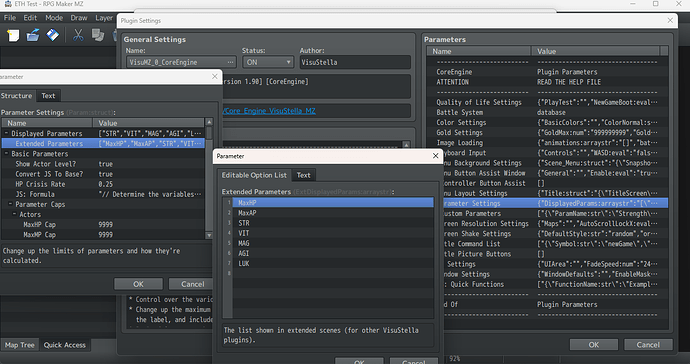Select Color Settings parameter row
The width and height of the screenshot is (690, 364).
547,122
